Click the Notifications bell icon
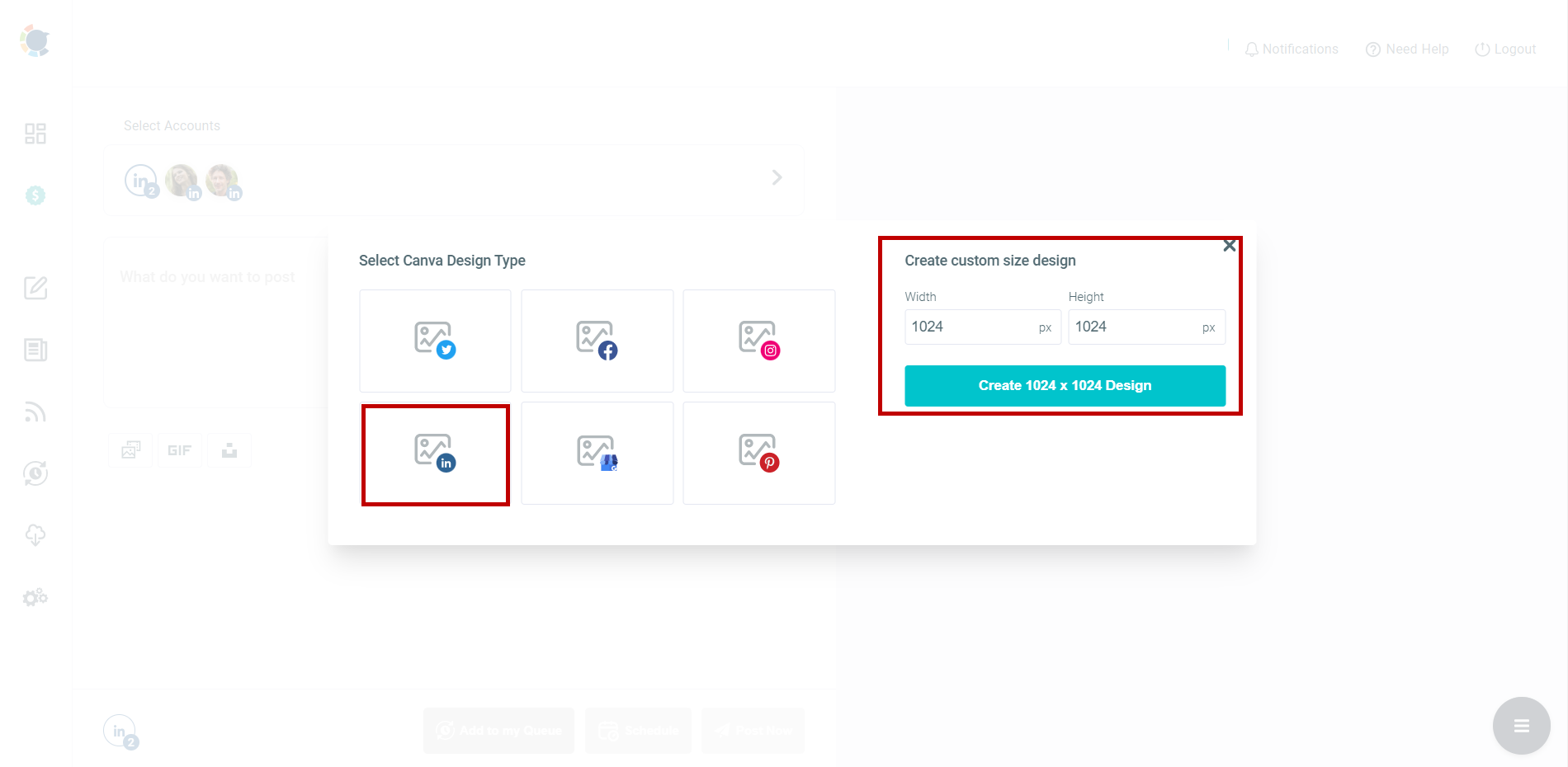Image resolution: width=1568 pixels, height=767 pixels. pos(1250,49)
